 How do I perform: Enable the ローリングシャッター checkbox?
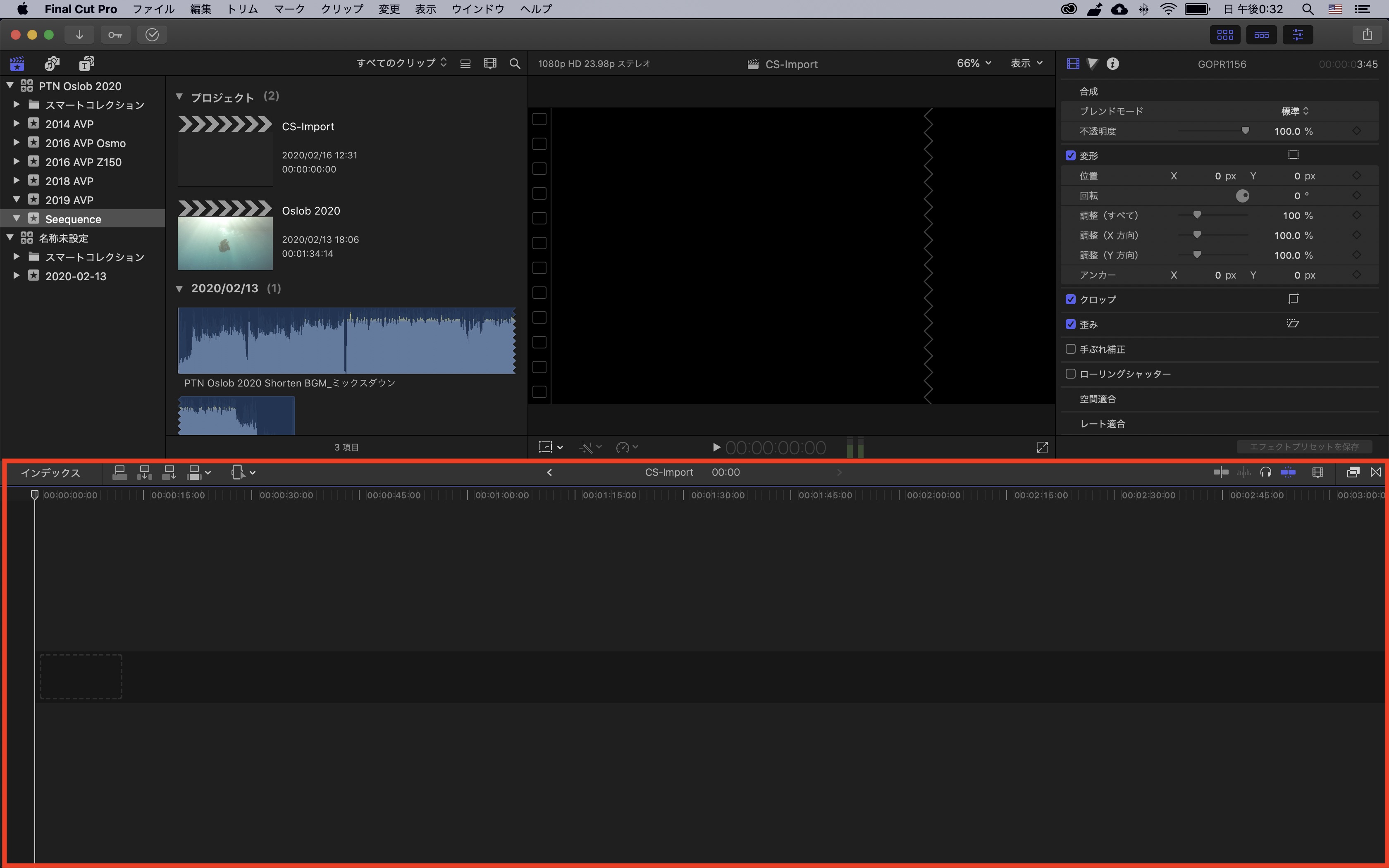tap(1070, 374)
